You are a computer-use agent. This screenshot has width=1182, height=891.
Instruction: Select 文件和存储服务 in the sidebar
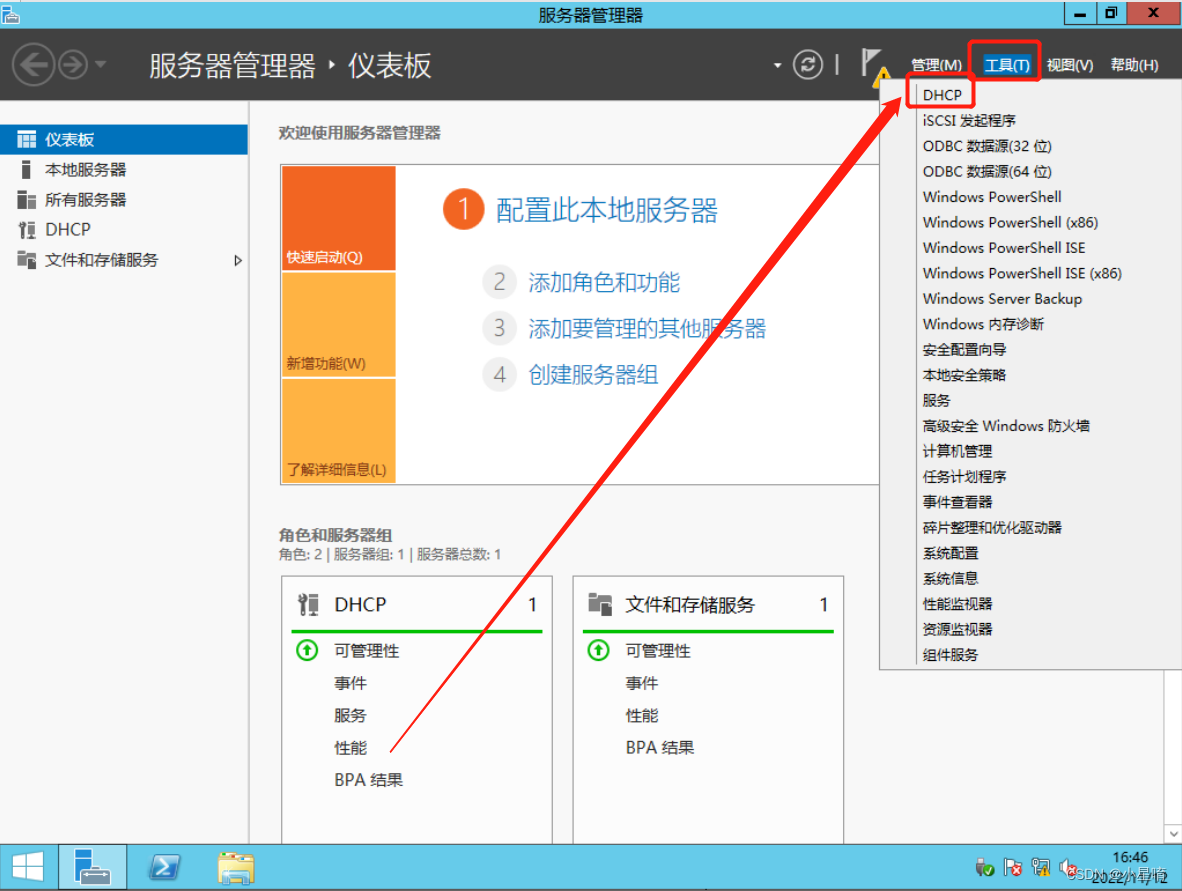coord(124,260)
